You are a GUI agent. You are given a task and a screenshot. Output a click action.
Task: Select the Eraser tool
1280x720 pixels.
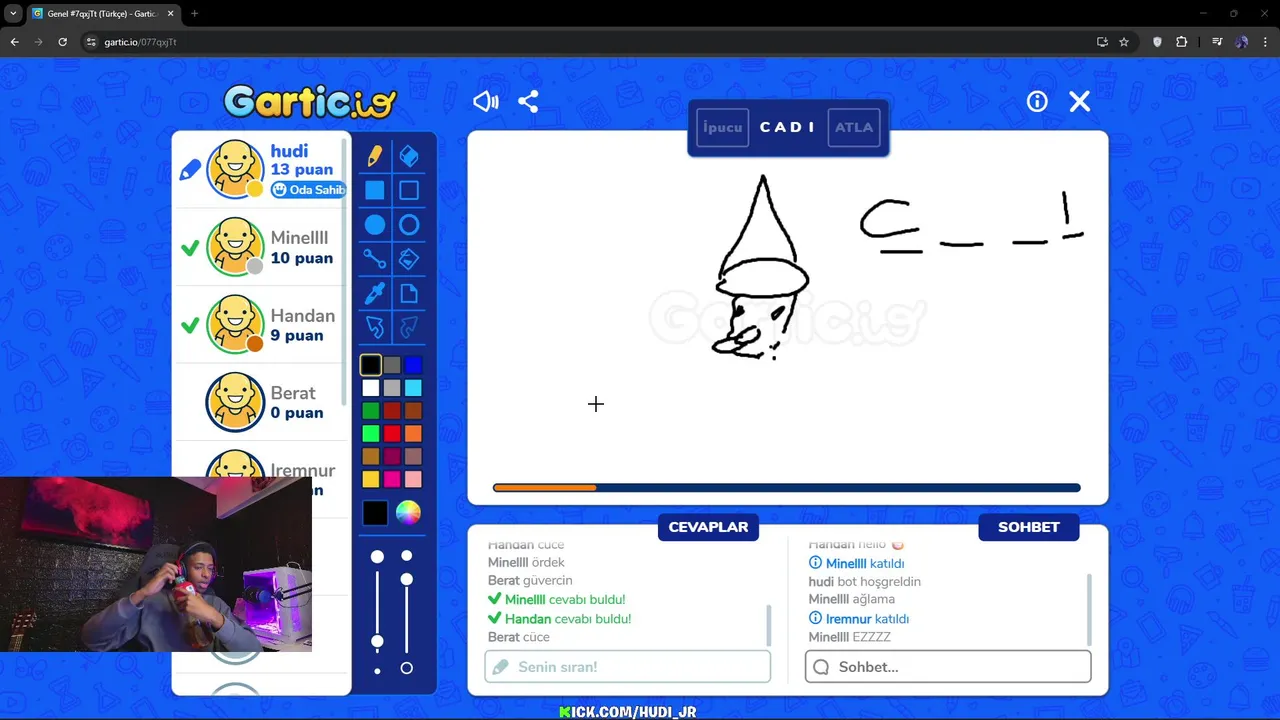pos(409,156)
